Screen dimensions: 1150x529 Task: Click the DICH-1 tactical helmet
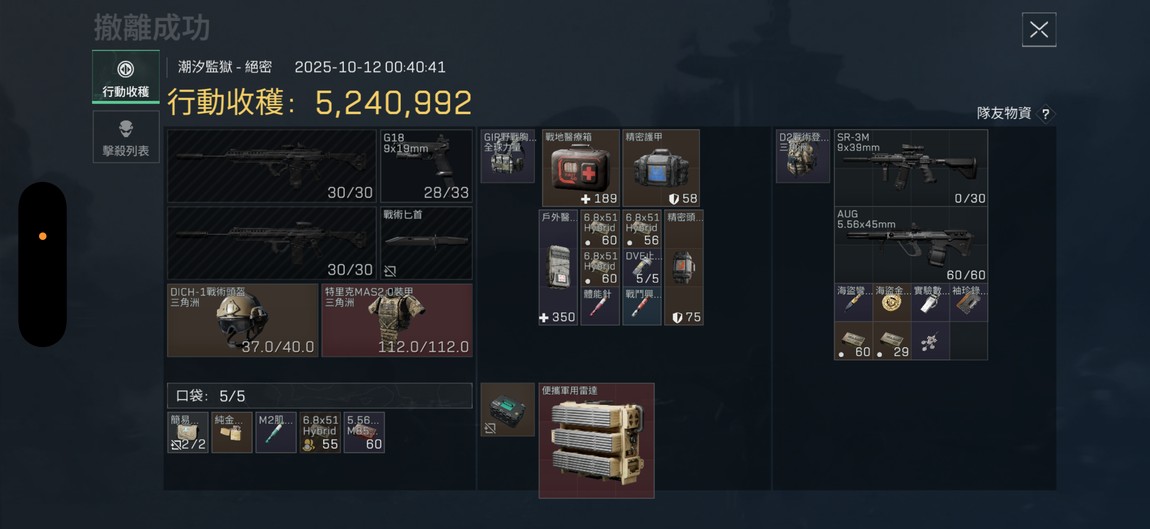[x=243, y=320]
